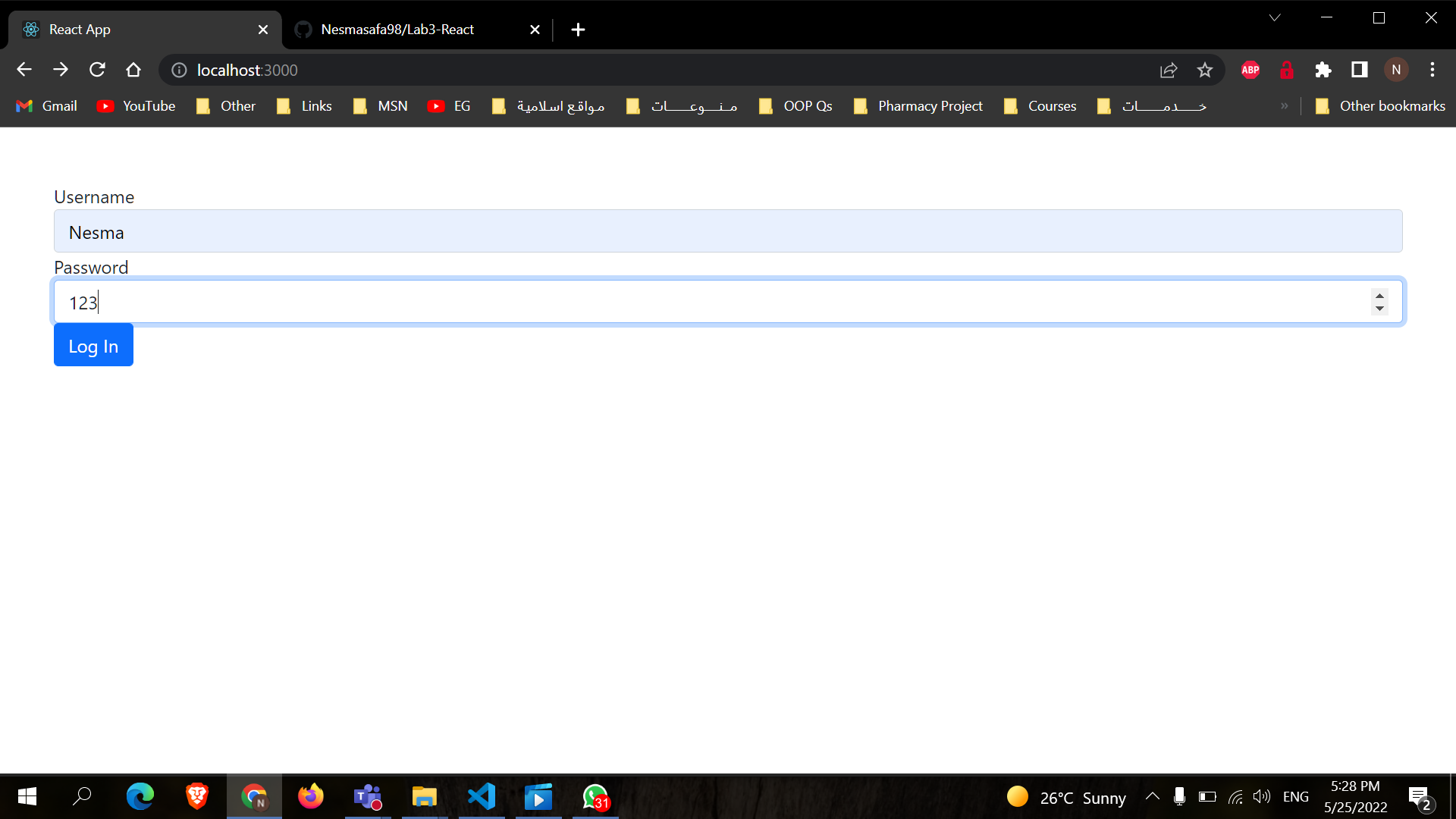Screen dimensions: 1456x819
Task: Open a new browser tab
Action: point(578,30)
